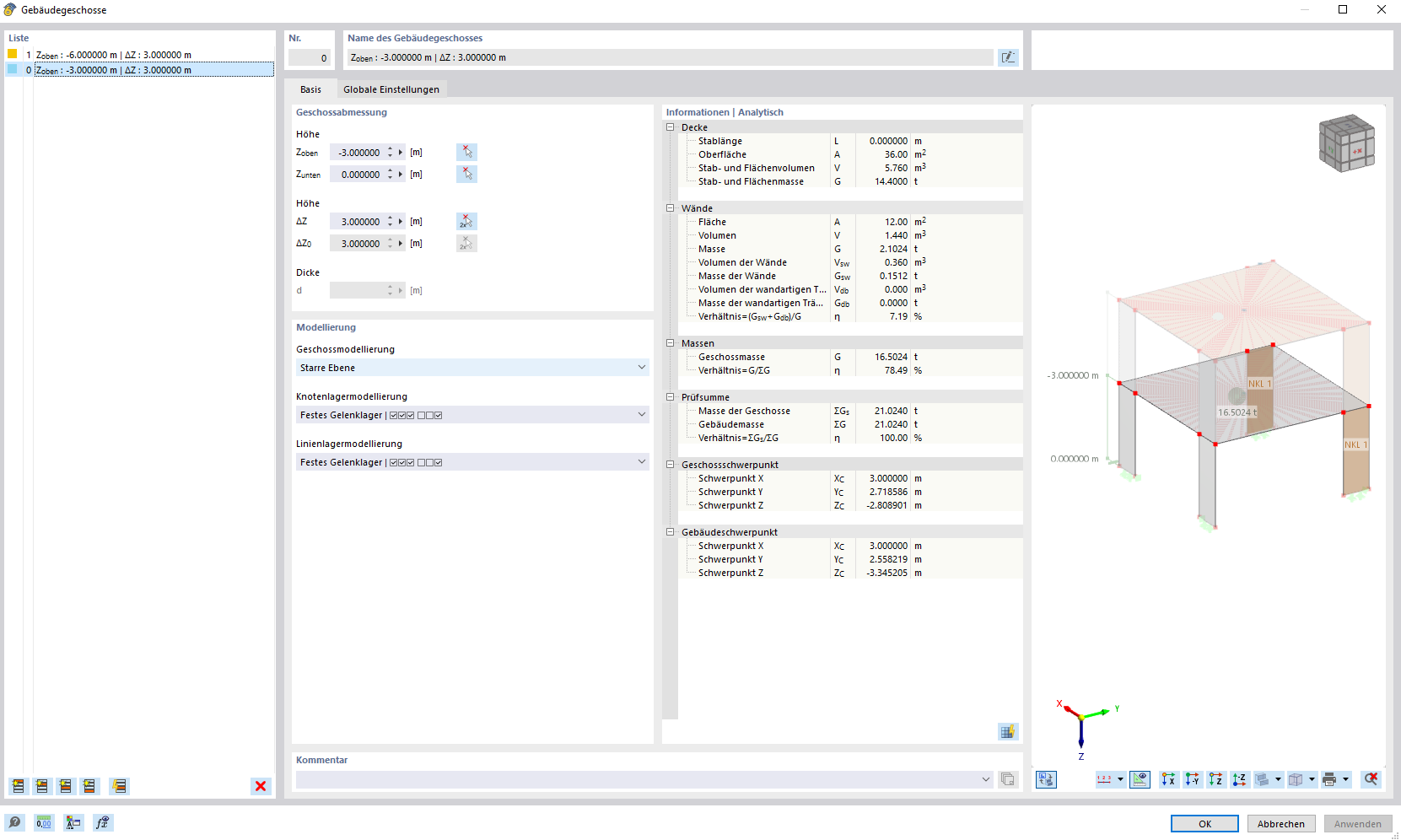
Task: Click the view minus Y-axis direction icon
Action: pyautogui.click(x=1192, y=779)
